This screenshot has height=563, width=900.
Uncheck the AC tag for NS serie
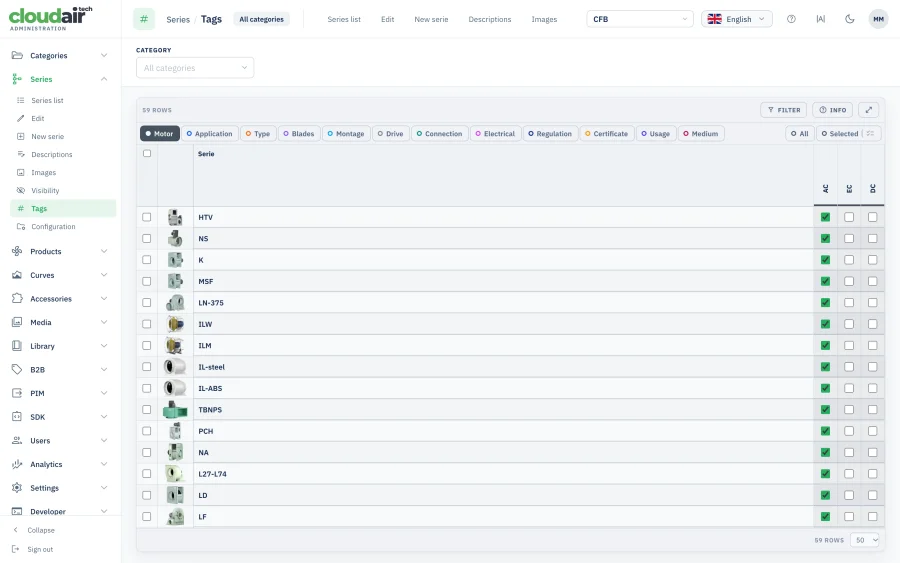point(825,238)
